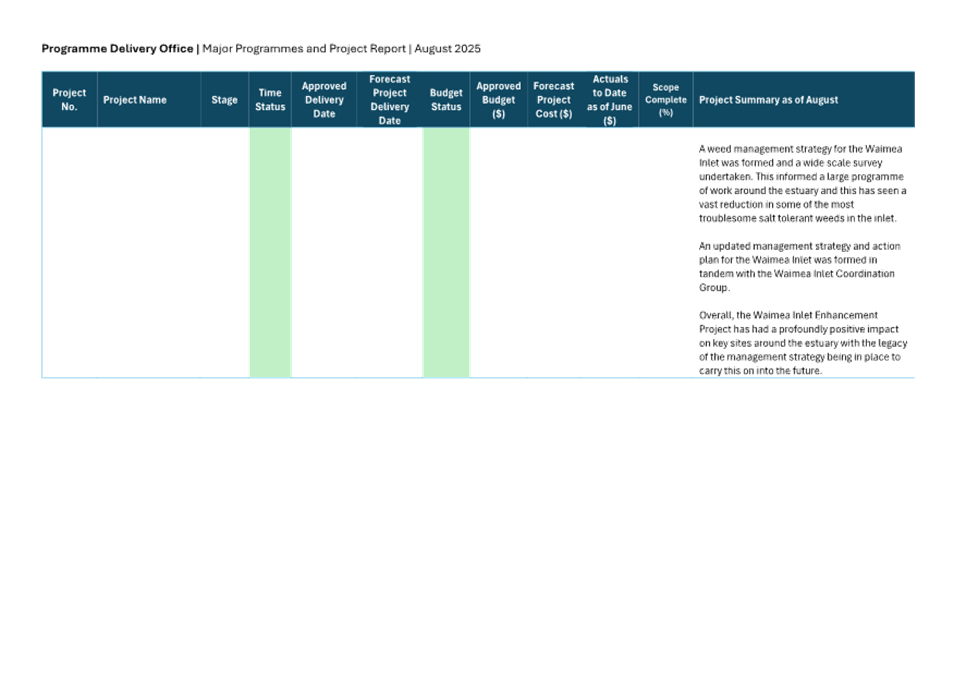Click the Forecast Project Cost ($) header

point(552,100)
